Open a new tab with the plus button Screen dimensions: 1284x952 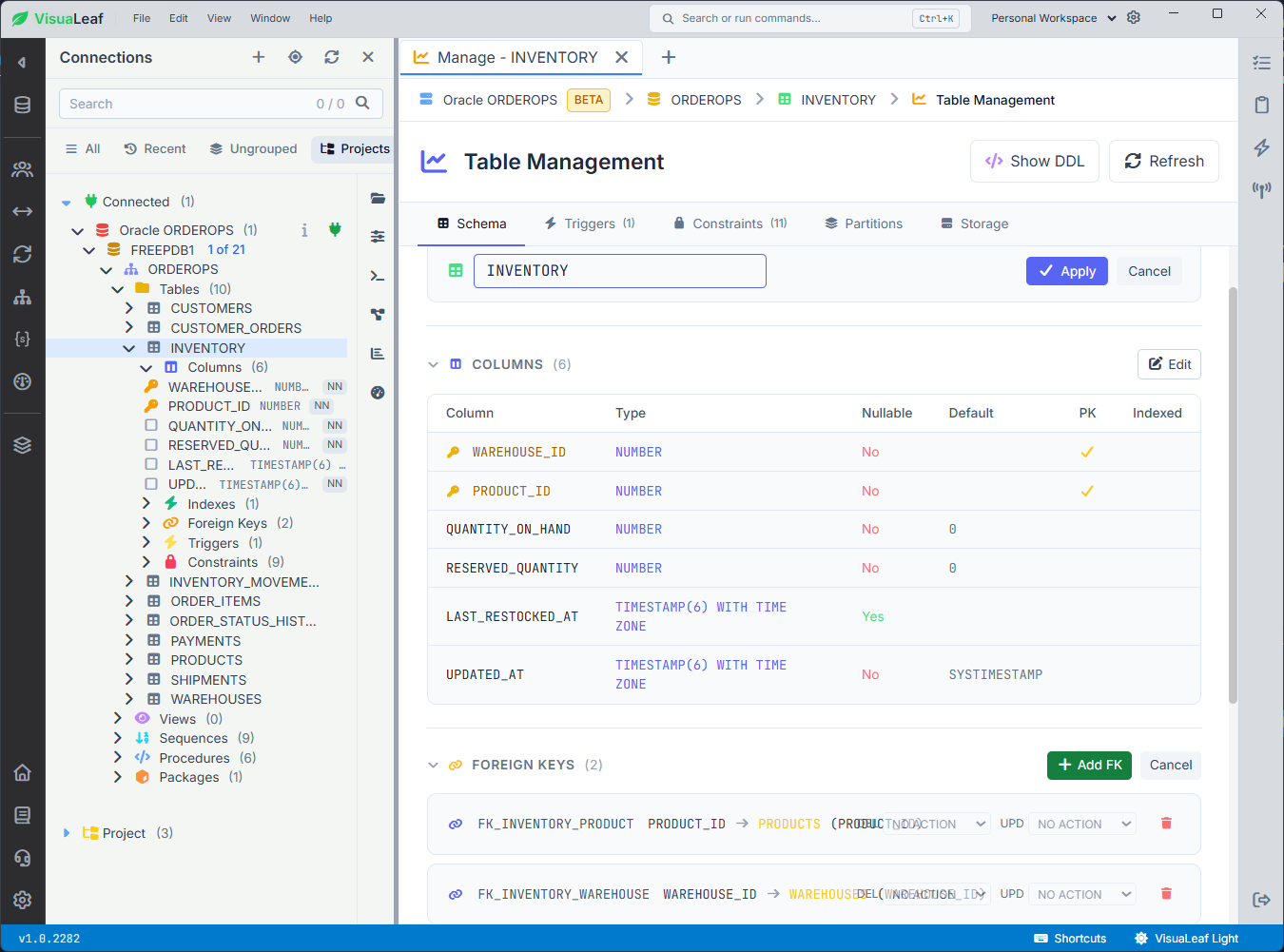pyautogui.click(x=669, y=57)
